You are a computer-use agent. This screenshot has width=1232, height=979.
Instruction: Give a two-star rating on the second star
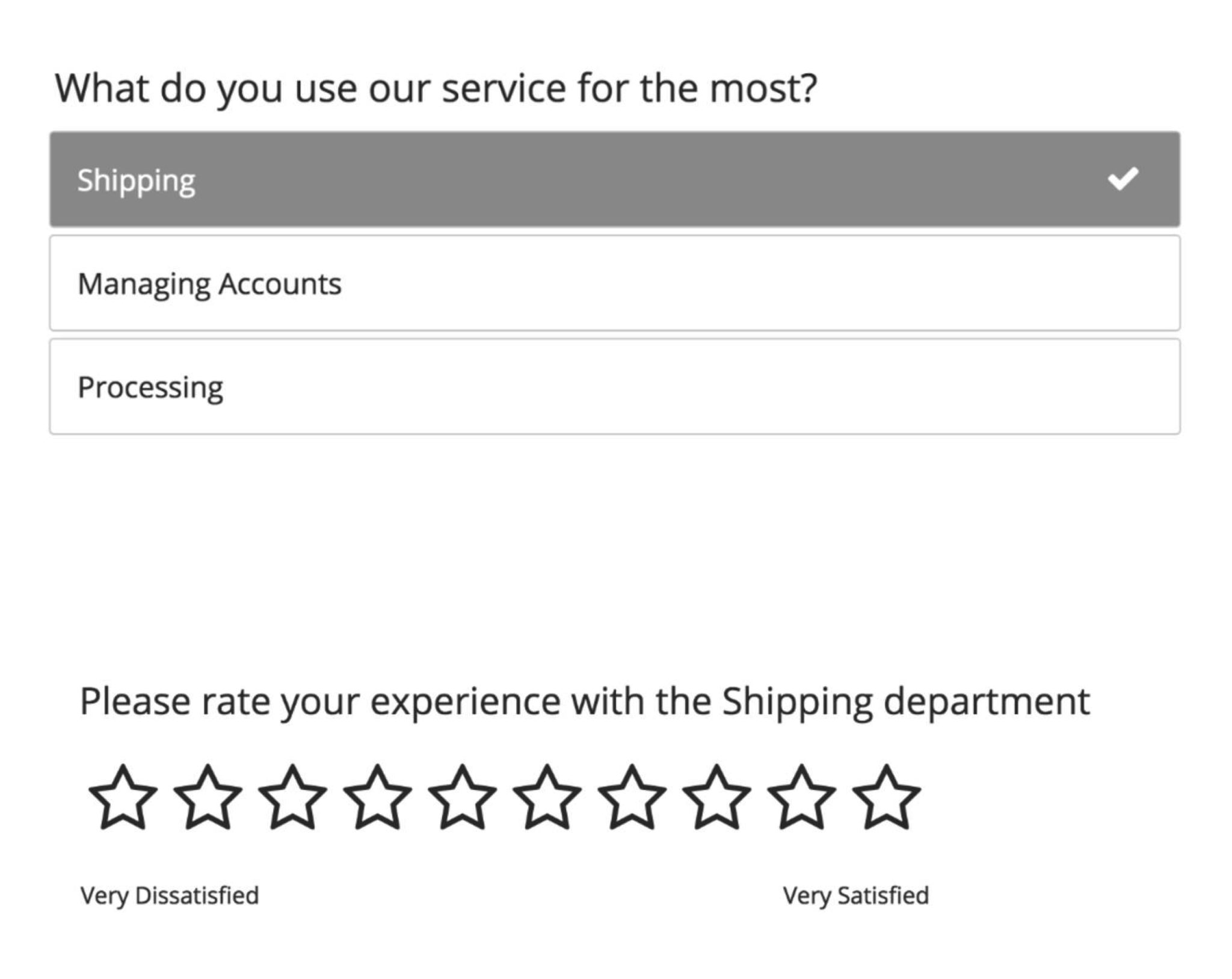tap(207, 798)
